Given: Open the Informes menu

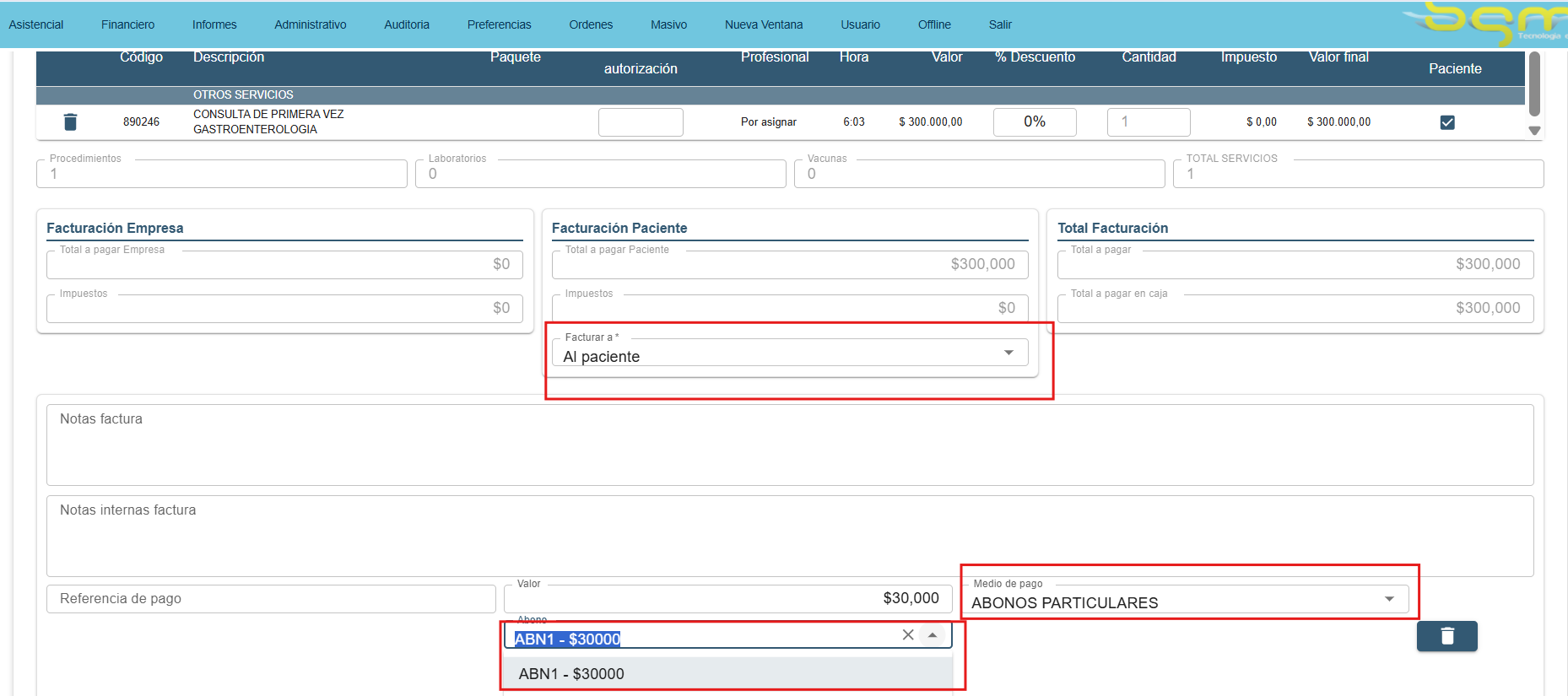Looking at the screenshot, I should pos(214,24).
